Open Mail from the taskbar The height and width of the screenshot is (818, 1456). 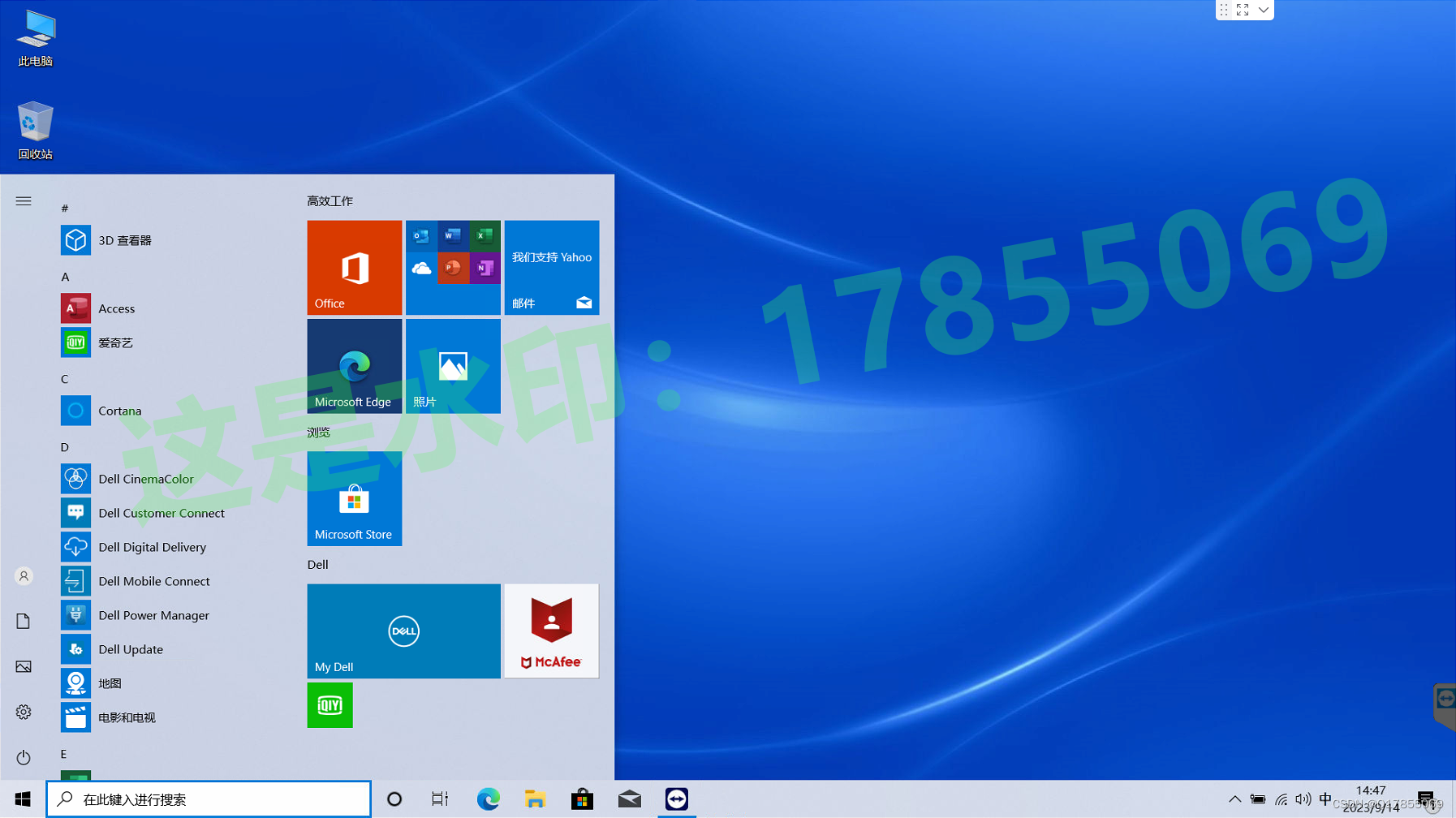tap(629, 799)
